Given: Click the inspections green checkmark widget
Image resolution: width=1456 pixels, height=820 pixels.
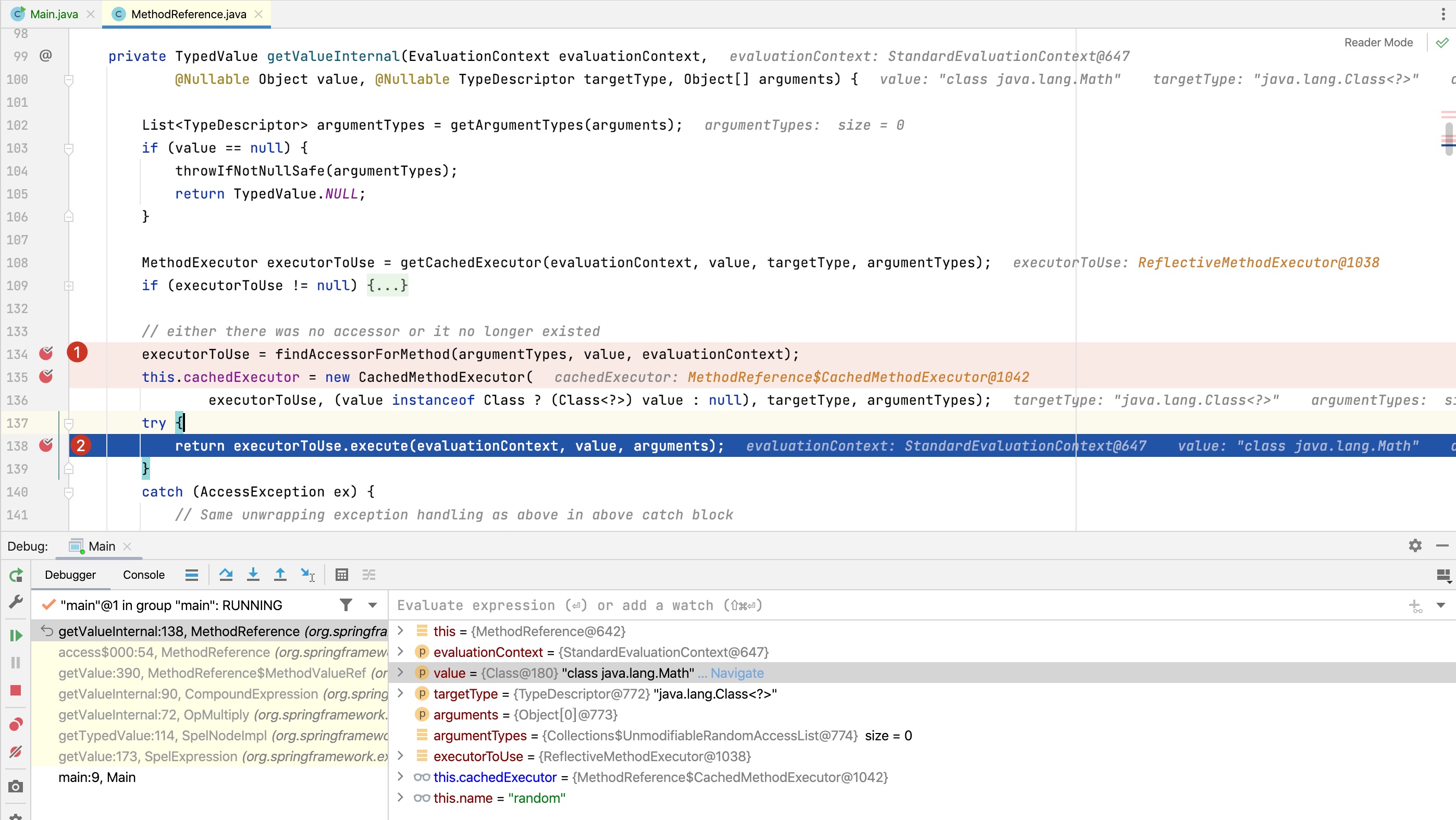Looking at the screenshot, I should click(1442, 42).
